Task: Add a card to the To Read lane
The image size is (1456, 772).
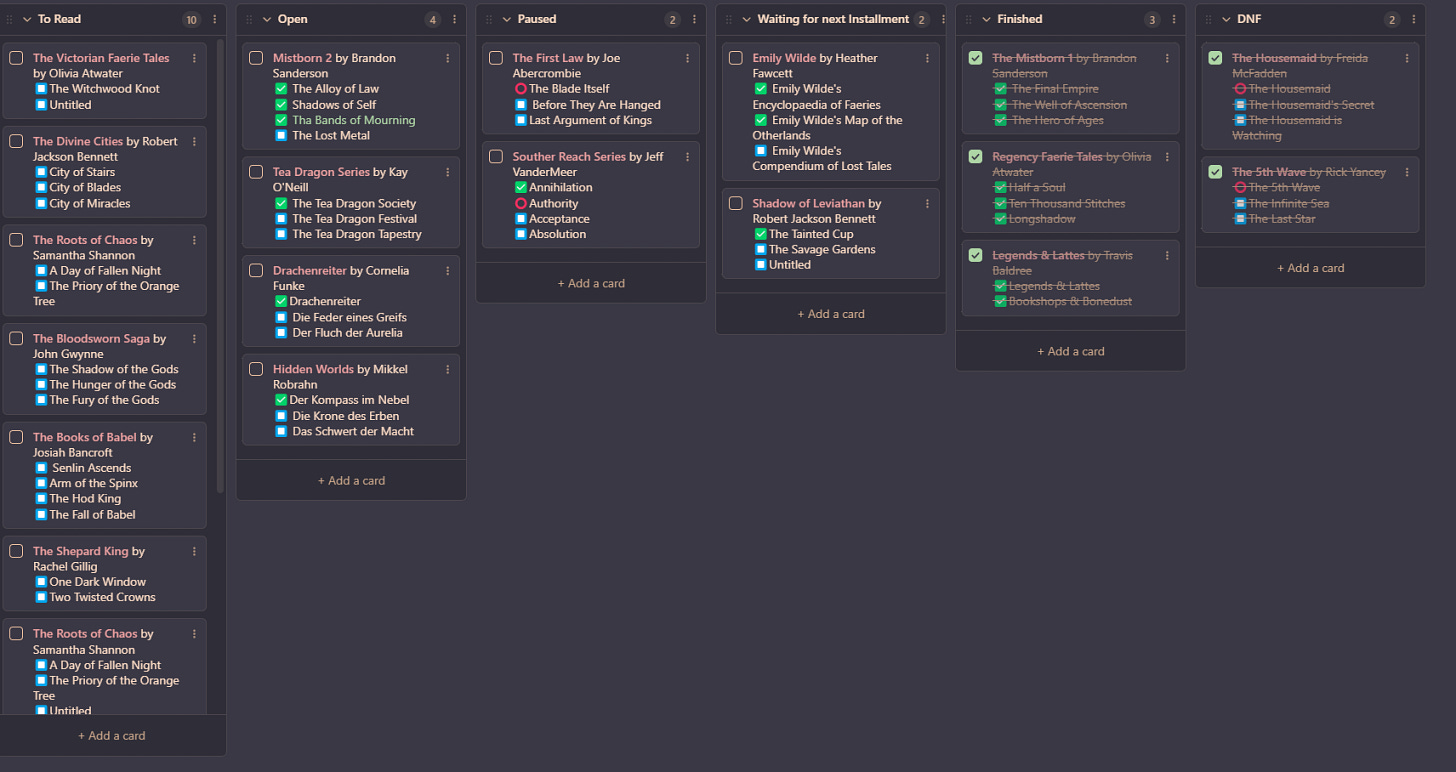Action: tap(112, 736)
